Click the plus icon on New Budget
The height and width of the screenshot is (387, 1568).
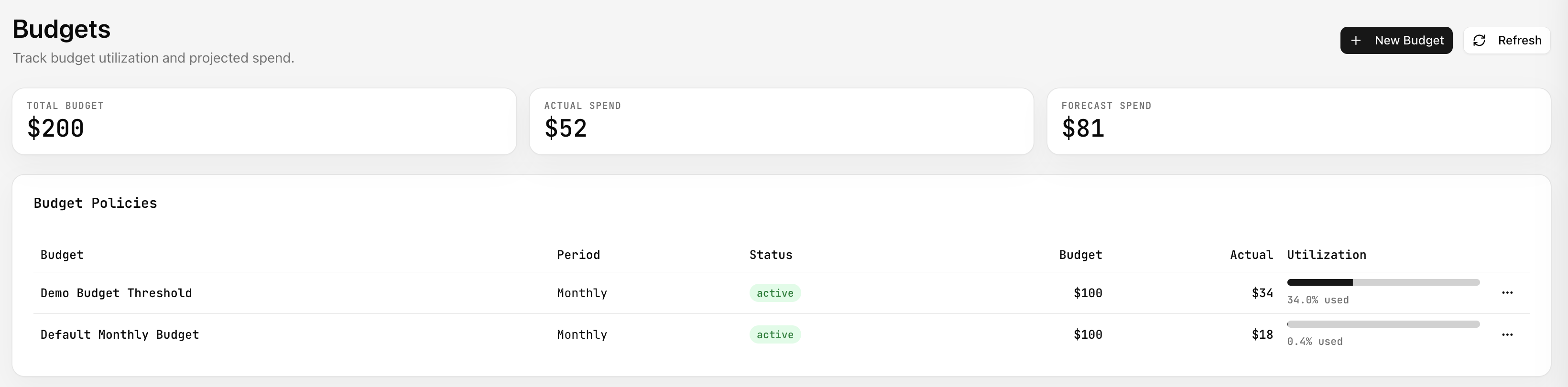1356,41
